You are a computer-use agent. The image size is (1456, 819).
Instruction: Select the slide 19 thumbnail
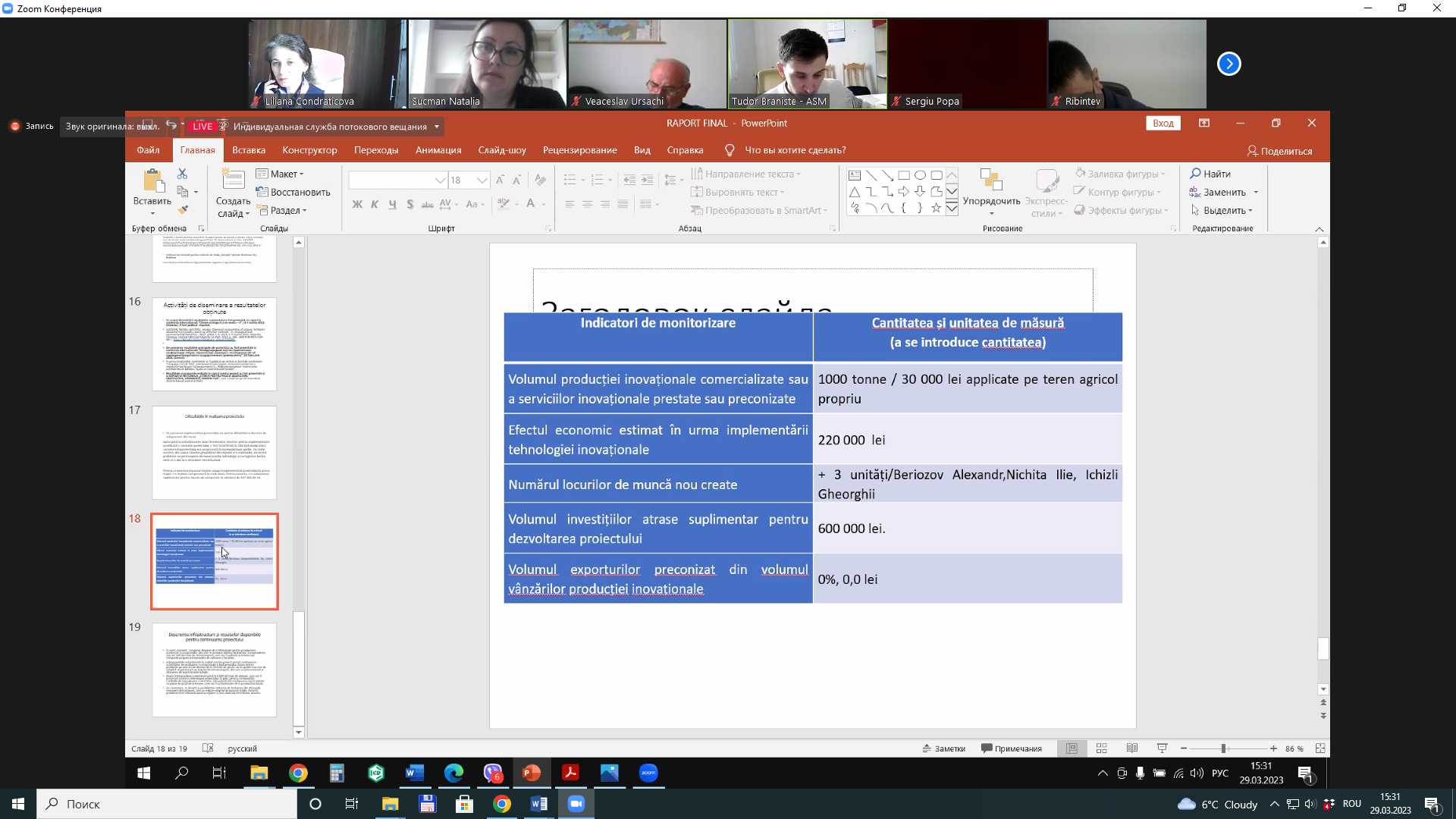(x=214, y=670)
